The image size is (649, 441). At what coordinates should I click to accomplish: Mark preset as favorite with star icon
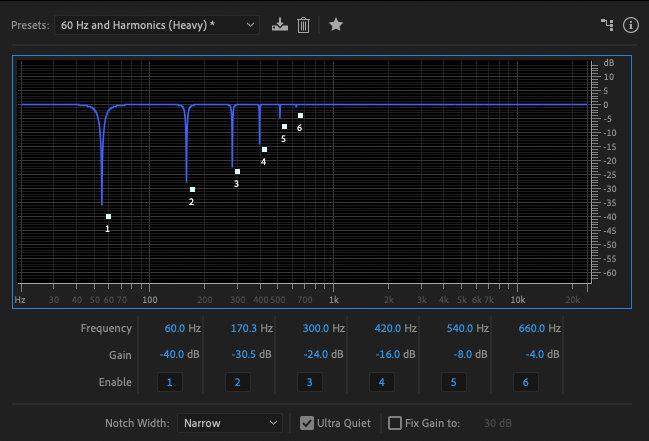click(x=336, y=24)
